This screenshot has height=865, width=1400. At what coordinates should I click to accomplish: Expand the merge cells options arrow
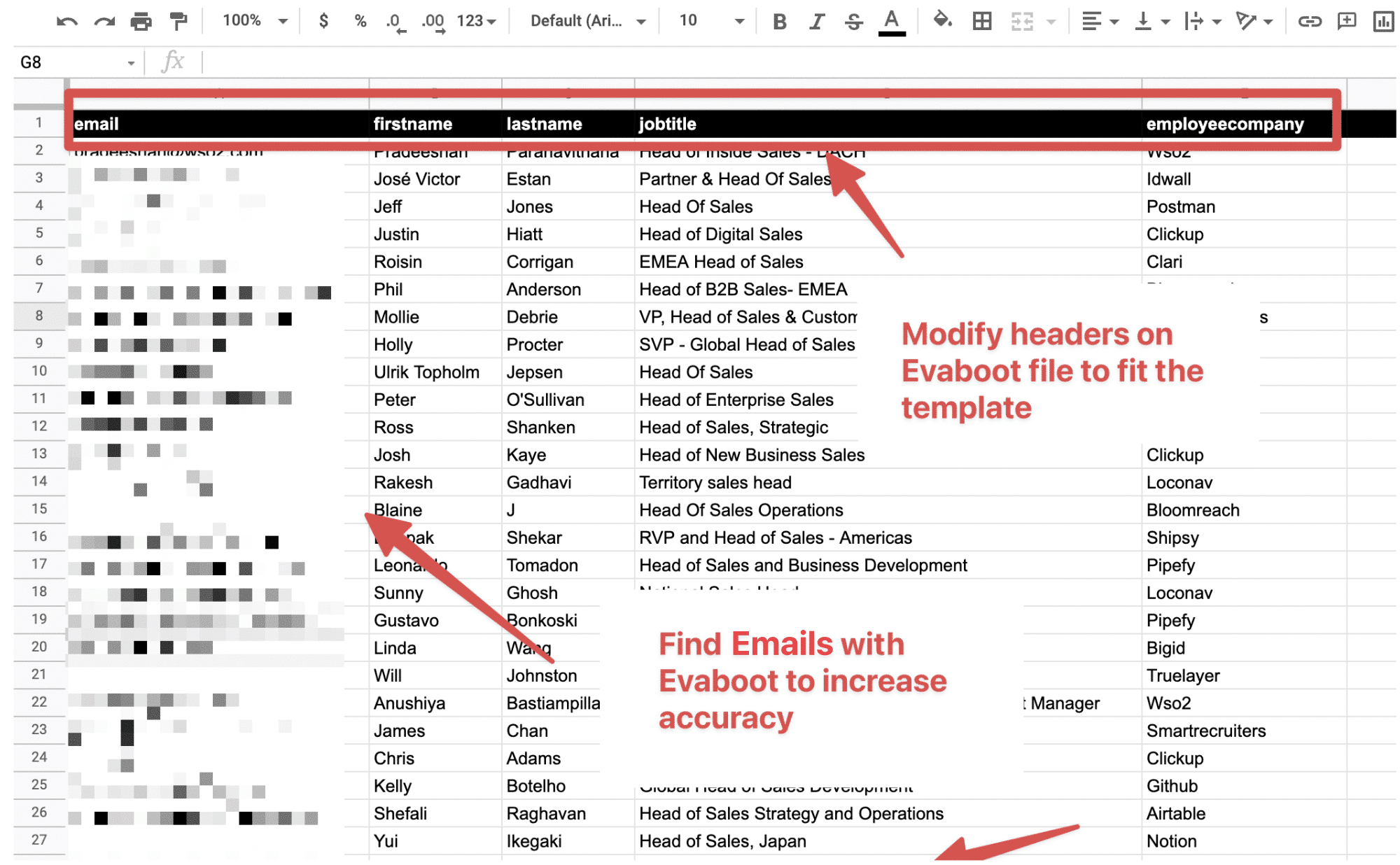pos(1051,22)
